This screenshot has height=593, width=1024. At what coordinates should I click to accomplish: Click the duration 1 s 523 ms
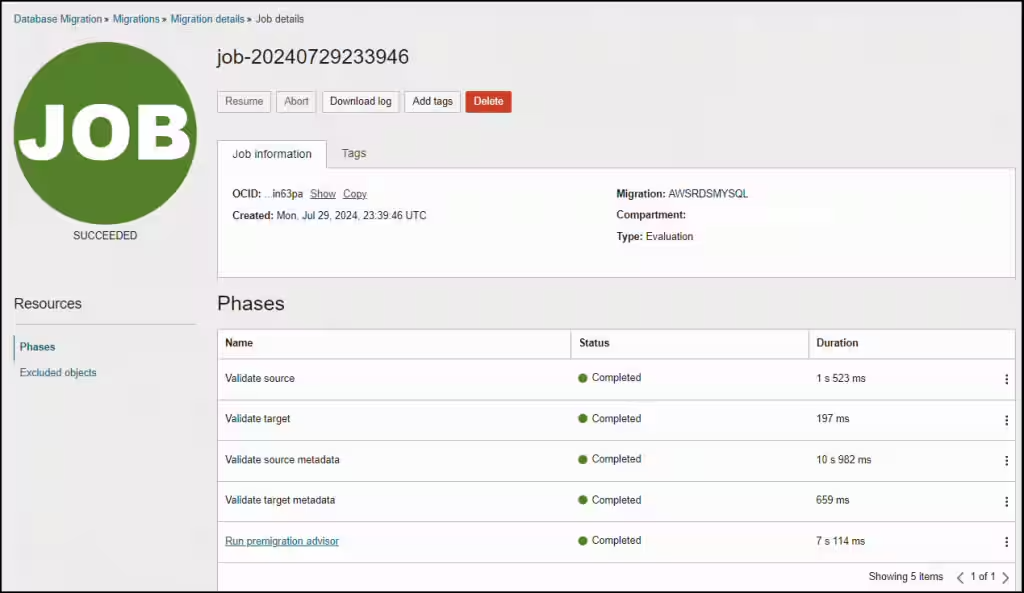tap(840, 378)
